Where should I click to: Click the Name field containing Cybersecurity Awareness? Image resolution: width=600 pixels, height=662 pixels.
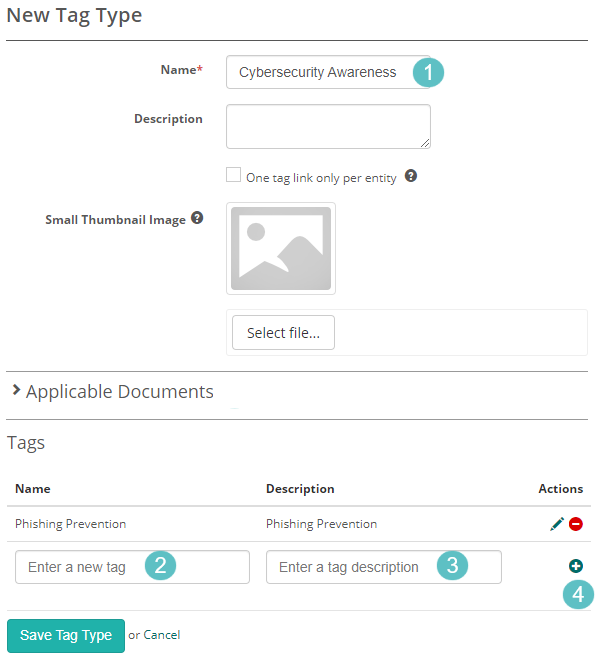[320, 72]
